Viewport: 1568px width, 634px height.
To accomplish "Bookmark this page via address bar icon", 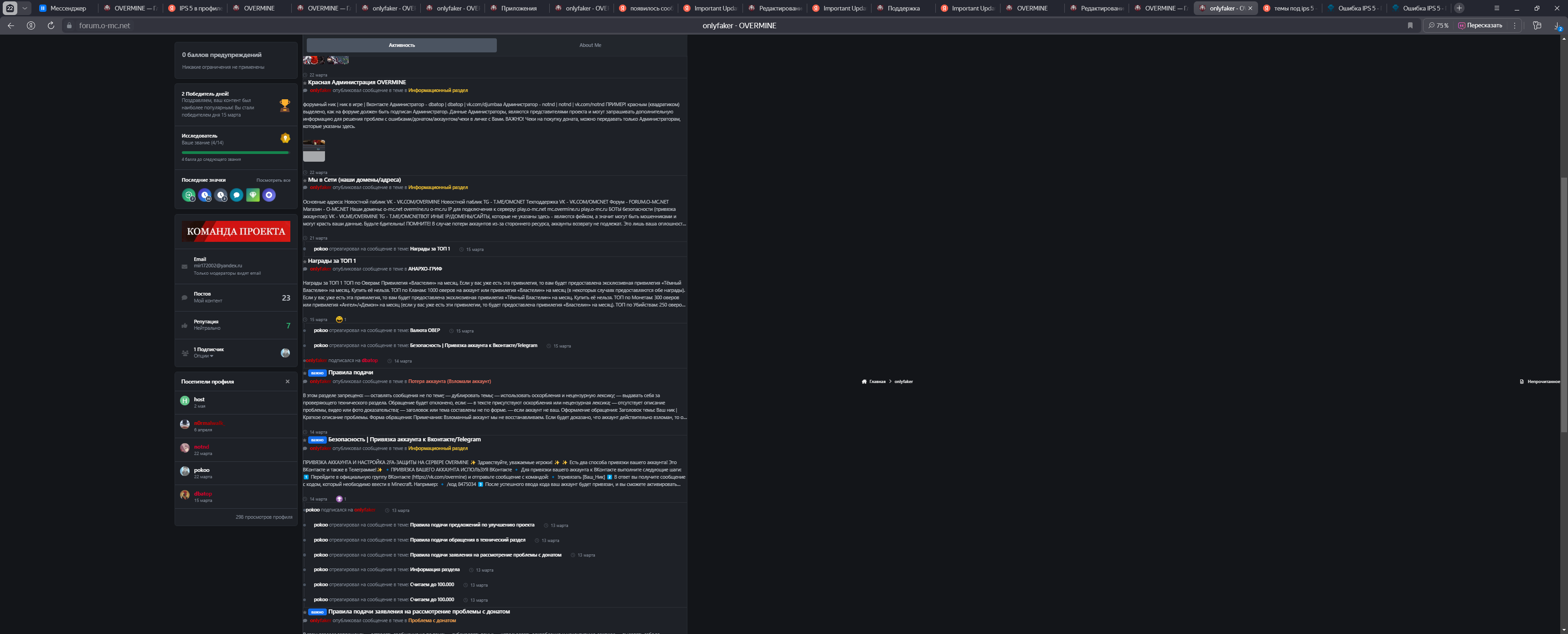I will pos(1410,26).
